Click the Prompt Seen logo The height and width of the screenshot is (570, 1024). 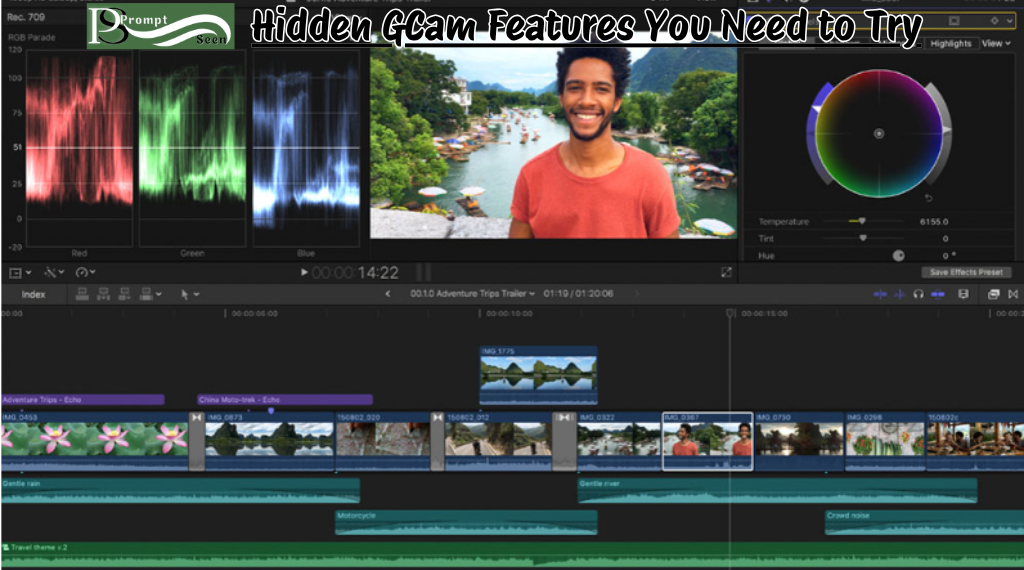[x=161, y=26]
